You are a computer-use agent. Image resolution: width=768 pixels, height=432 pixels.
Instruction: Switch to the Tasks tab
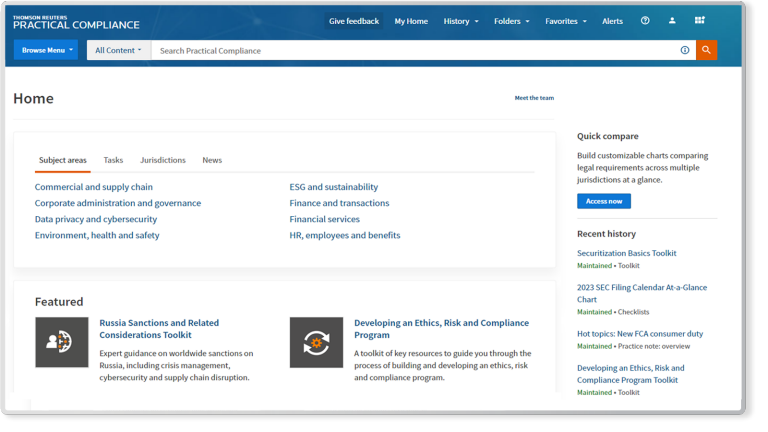113,160
